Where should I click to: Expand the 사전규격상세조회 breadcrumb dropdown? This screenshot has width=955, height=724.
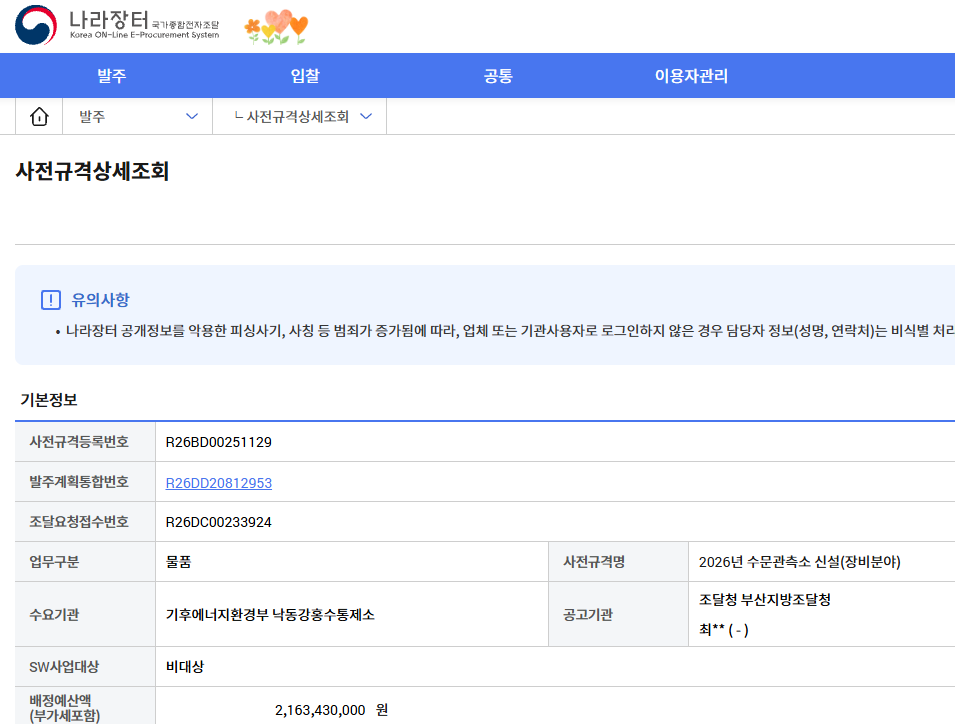tap(300, 116)
